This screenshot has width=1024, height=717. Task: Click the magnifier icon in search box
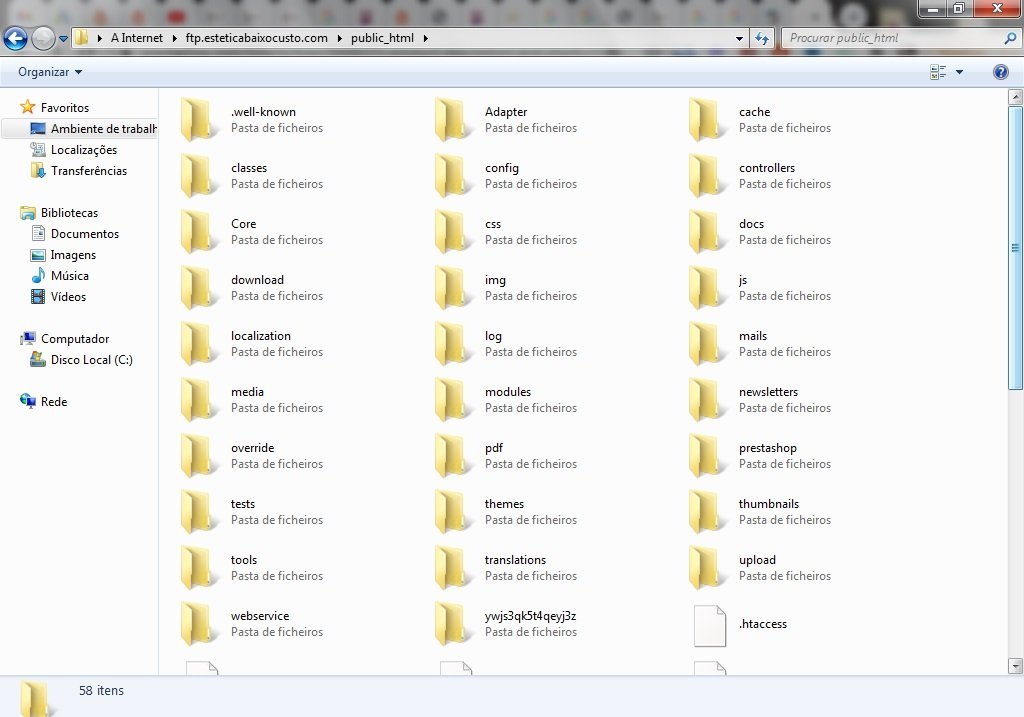pos(1010,38)
